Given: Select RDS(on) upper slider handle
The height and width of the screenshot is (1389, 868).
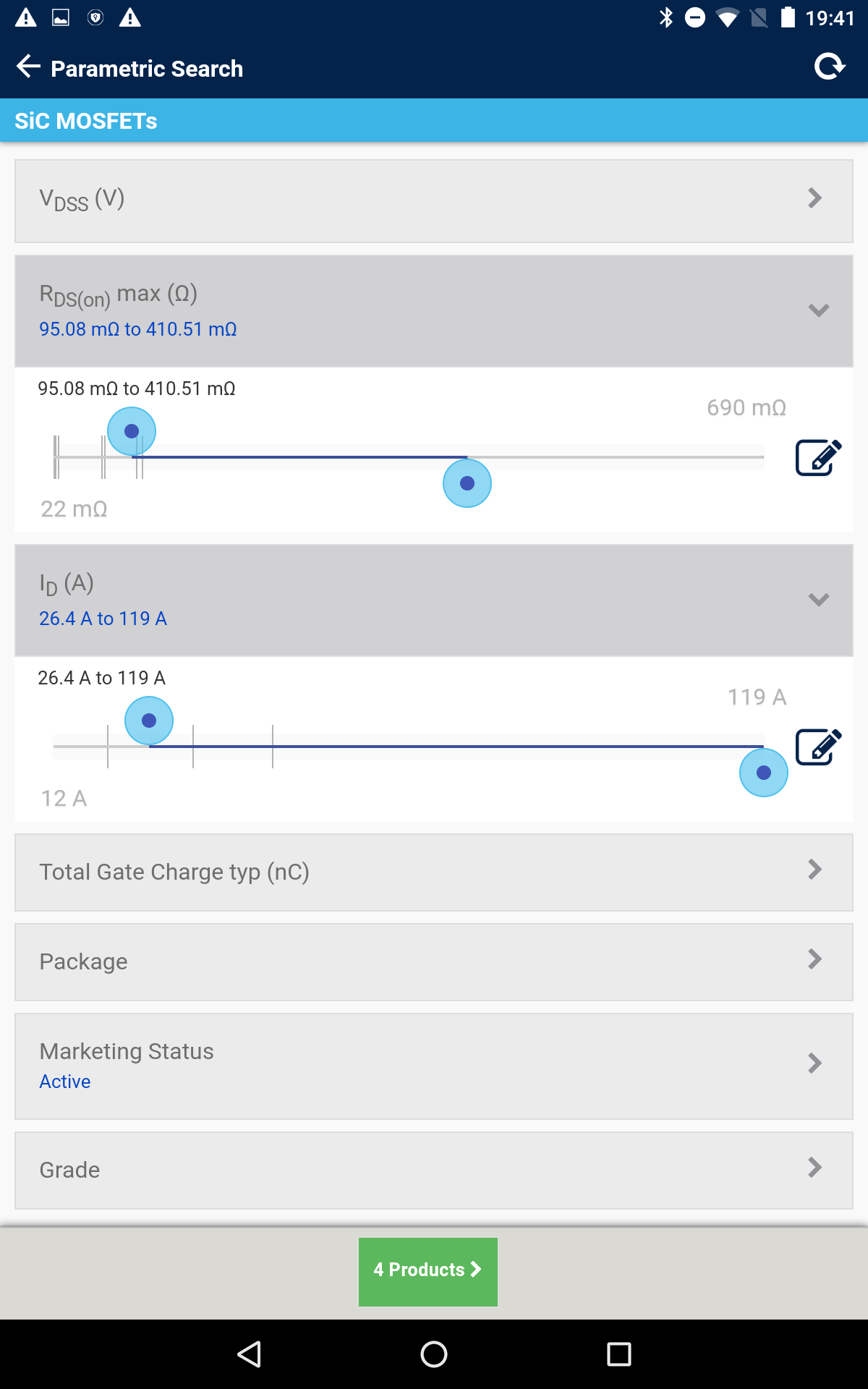Looking at the screenshot, I should [x=467, y=483].
